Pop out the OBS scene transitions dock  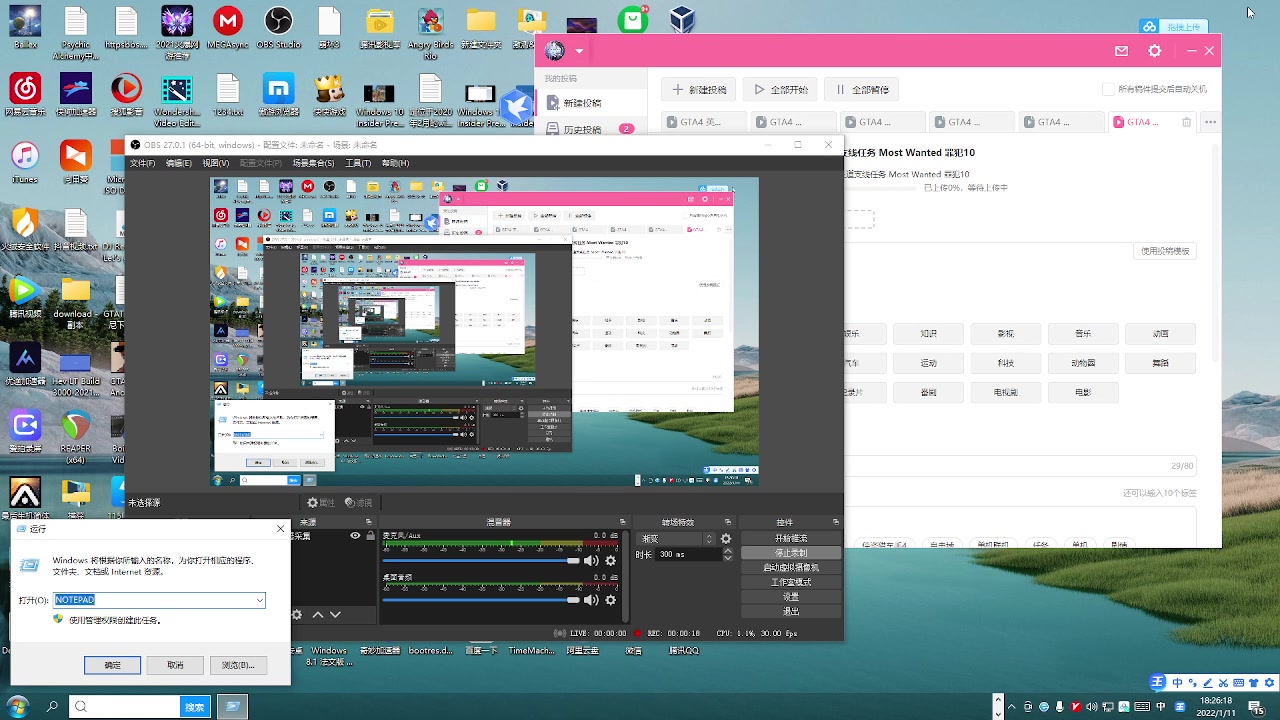pyautogui.click(x=728, y=522)
